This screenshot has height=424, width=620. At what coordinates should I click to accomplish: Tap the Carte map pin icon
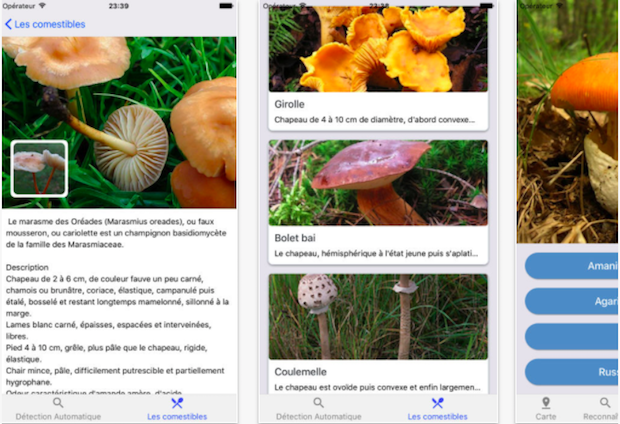(x=546, y=403)
